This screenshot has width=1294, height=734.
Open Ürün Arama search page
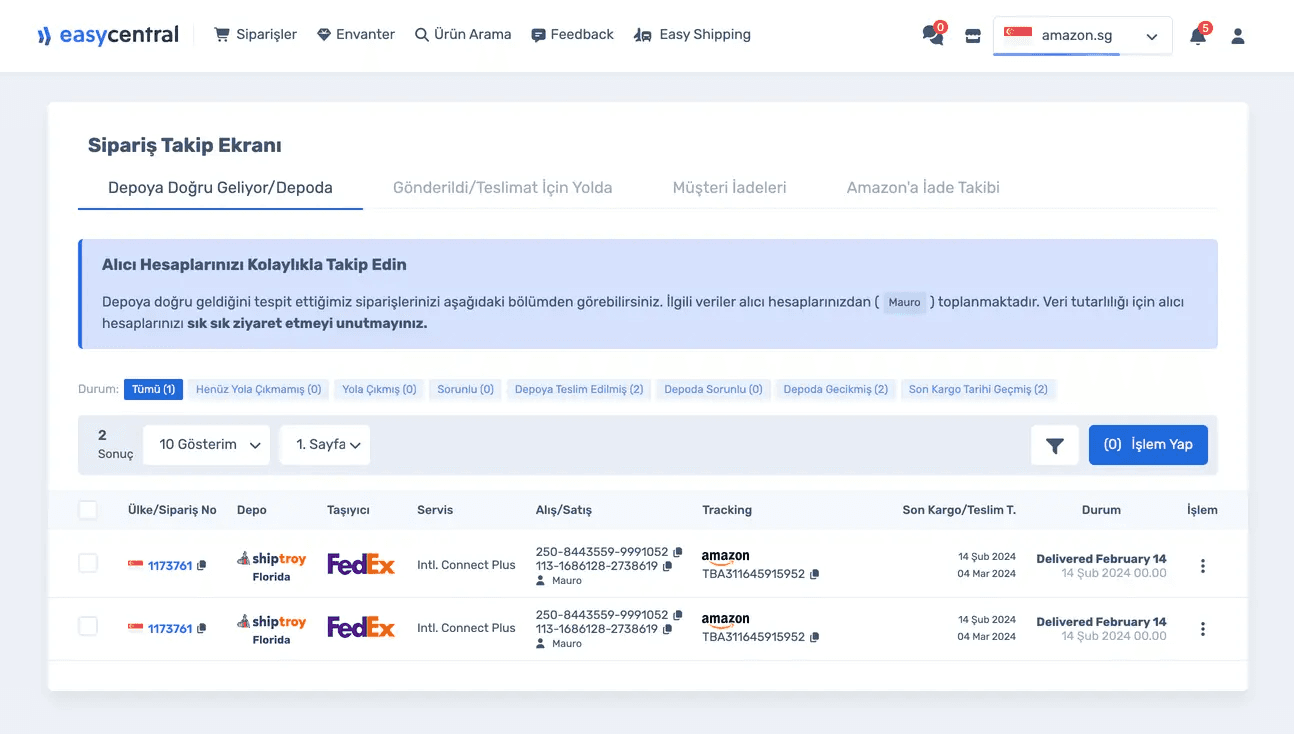click(x=463, y=35)
